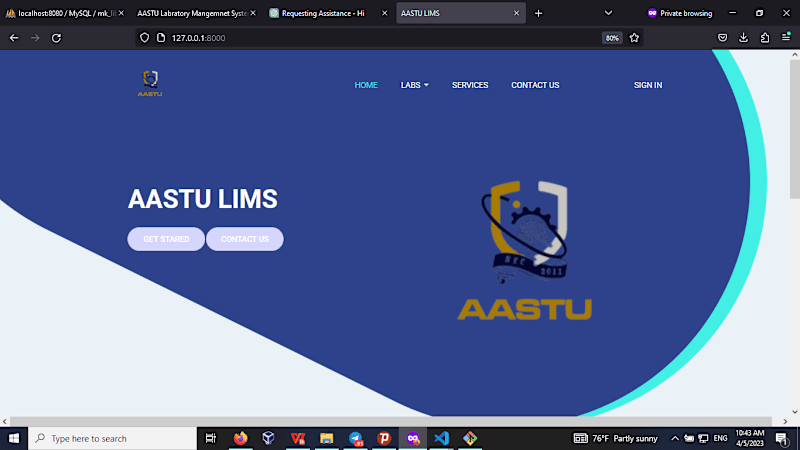This screenshot has height=450, width=800.
Task: Click the network icon in system tray
Action: [x=704, y=438]
